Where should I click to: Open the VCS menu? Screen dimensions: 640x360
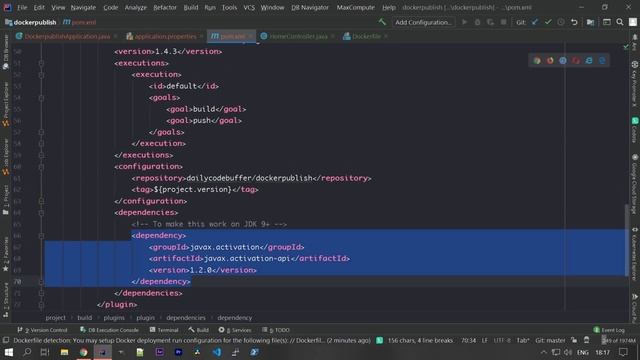(249, 7)
